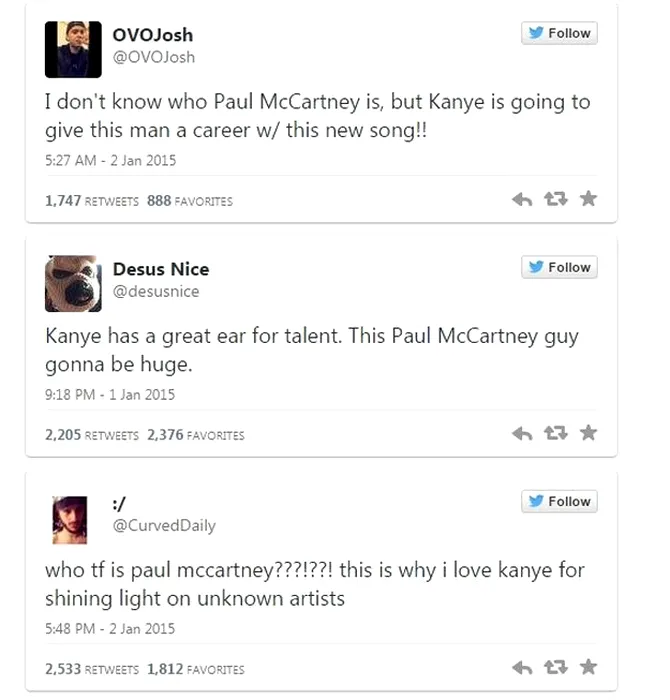Image resolution: width=670 pixels, height=700 pixels.
Task: View the 1,812 favorites list
Action: pos(195,669)
